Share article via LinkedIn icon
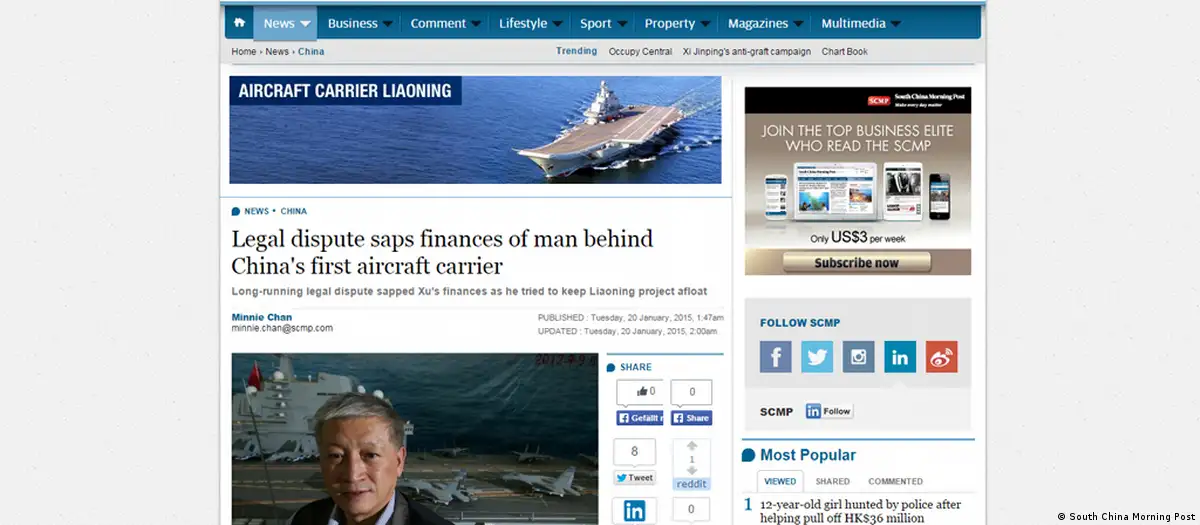 click(634, 511)
